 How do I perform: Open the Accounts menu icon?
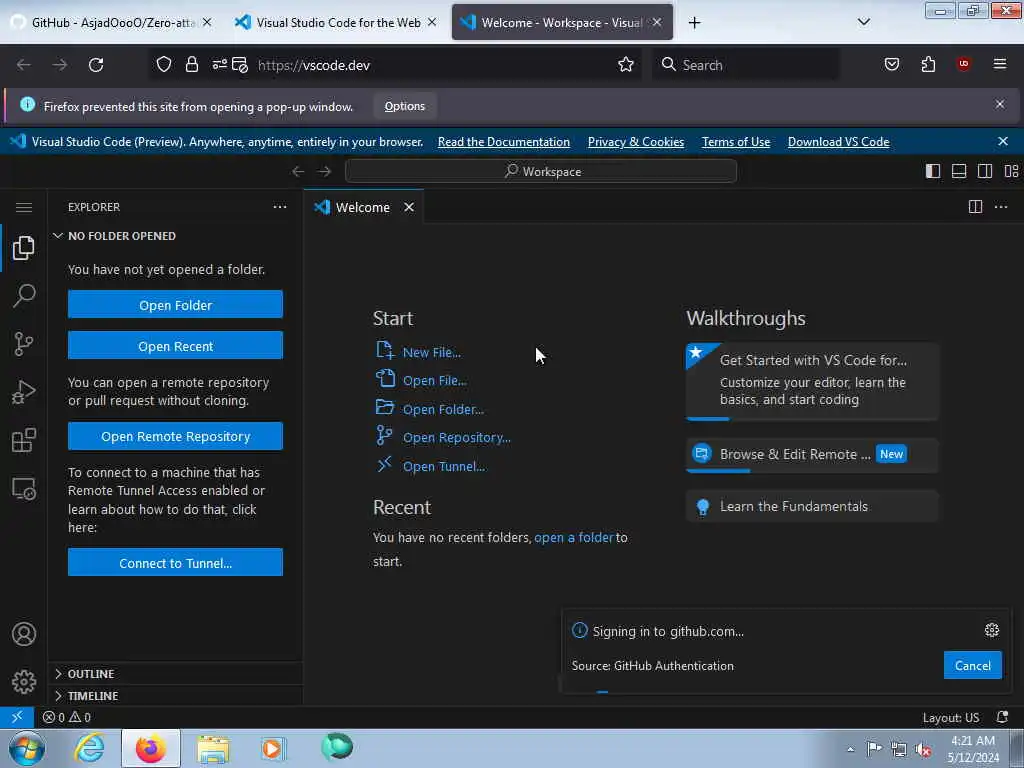click(x=24, y=634)
